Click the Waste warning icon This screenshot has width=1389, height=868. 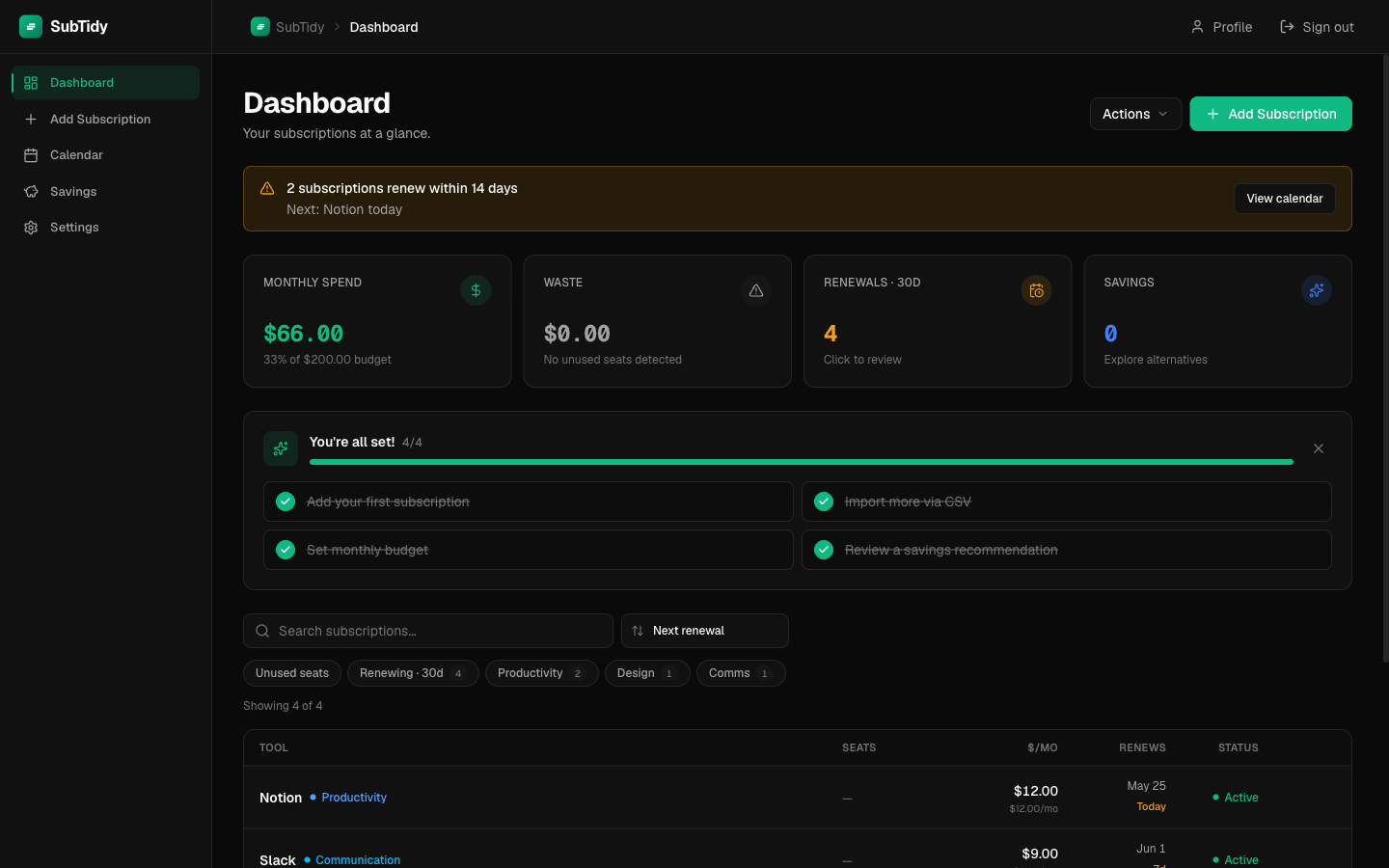tap(756, 290)
